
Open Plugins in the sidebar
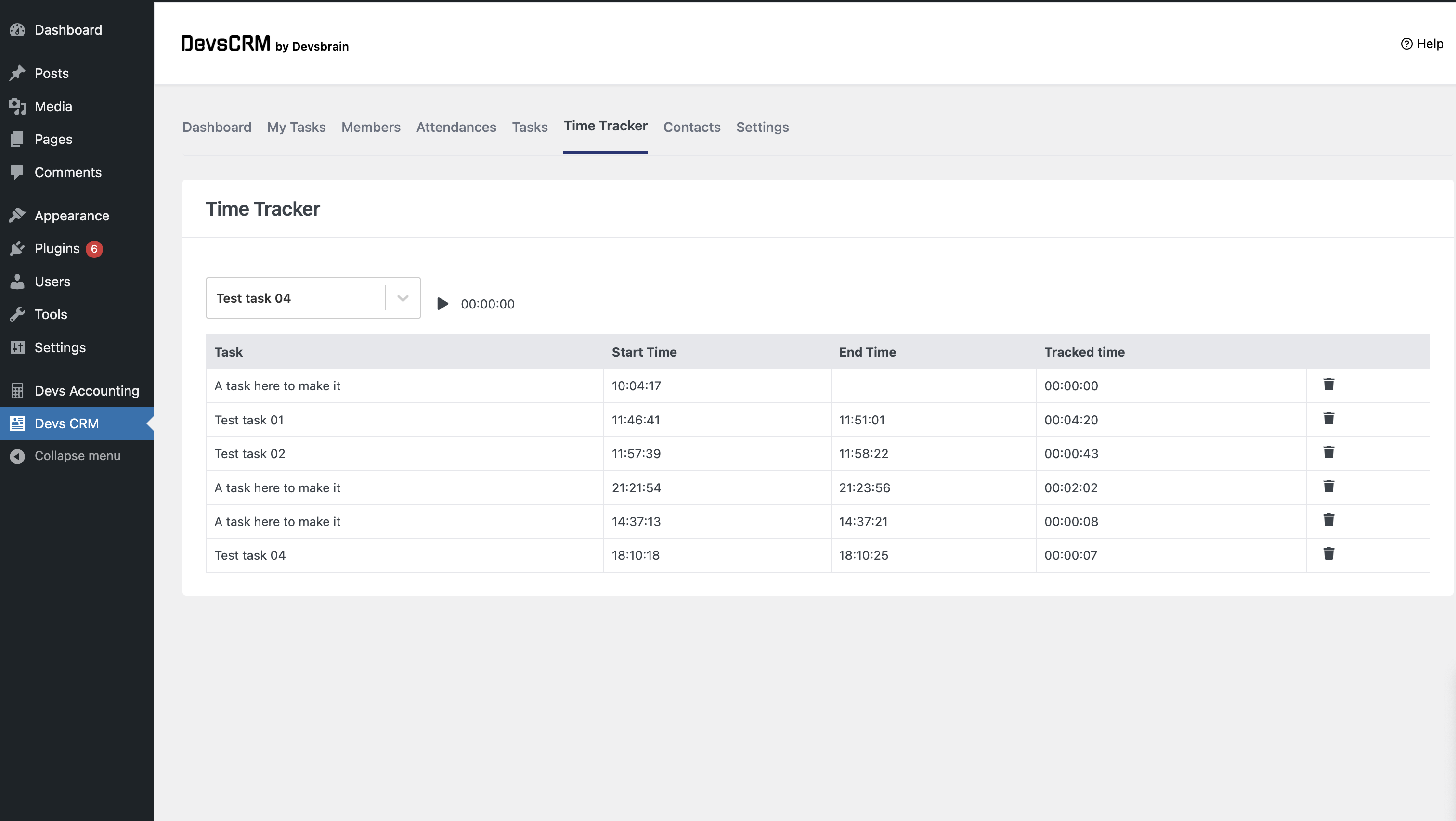(57, 249)
